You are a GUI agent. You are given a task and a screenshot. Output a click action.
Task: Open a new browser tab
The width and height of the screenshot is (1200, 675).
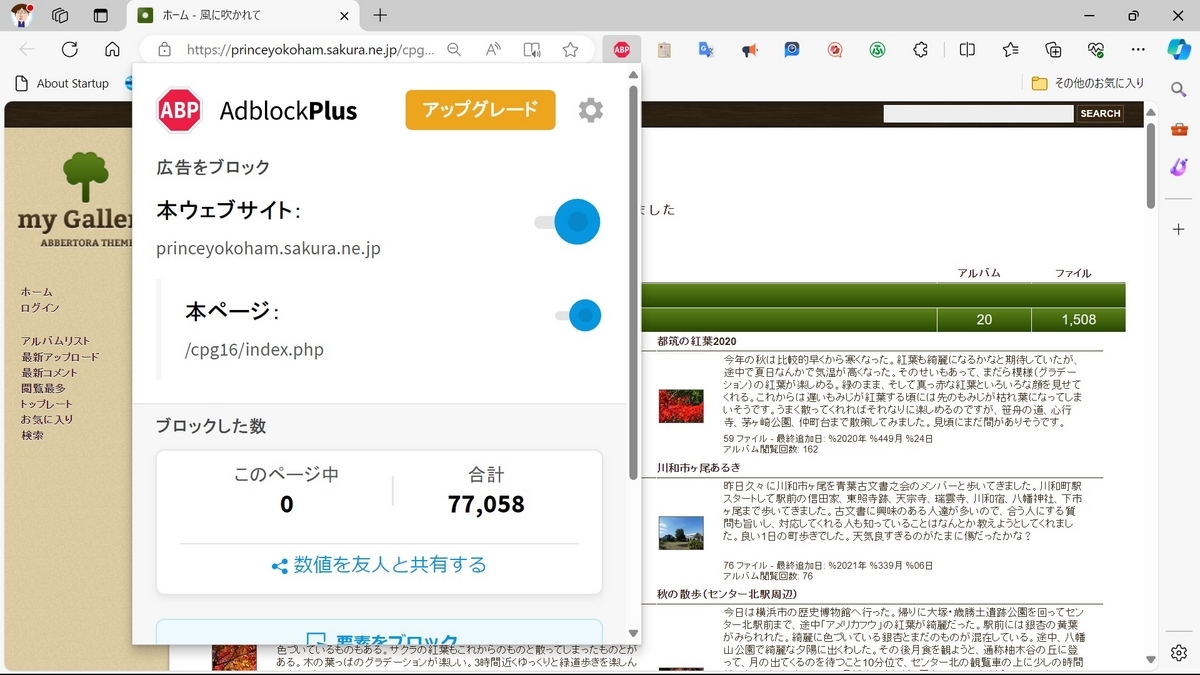[x=380, y=15]
